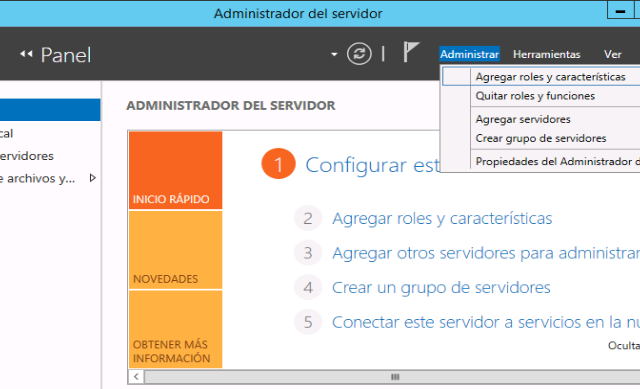
Task: Open the NOVEDADES tile
Action: (x=176, y=250)
